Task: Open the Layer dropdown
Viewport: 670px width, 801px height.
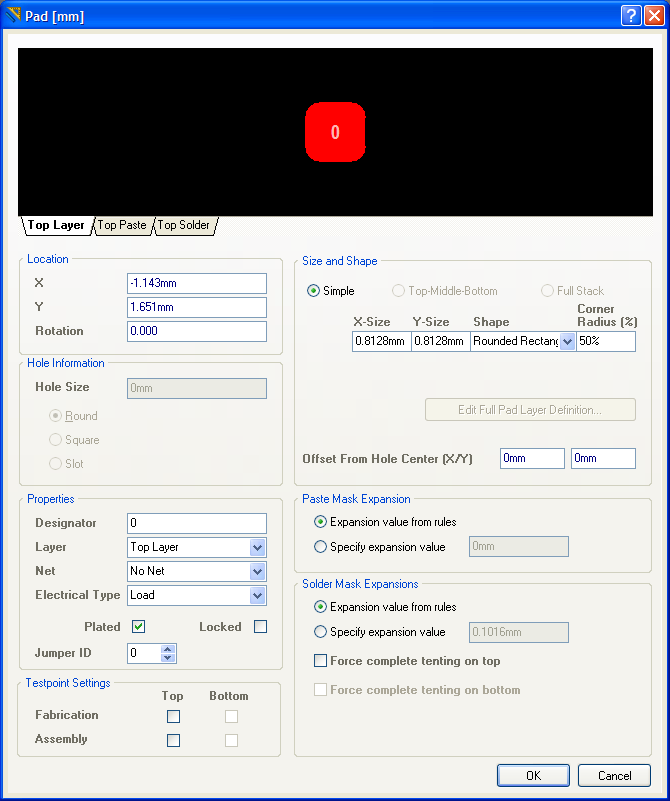Action: (257, 547)
